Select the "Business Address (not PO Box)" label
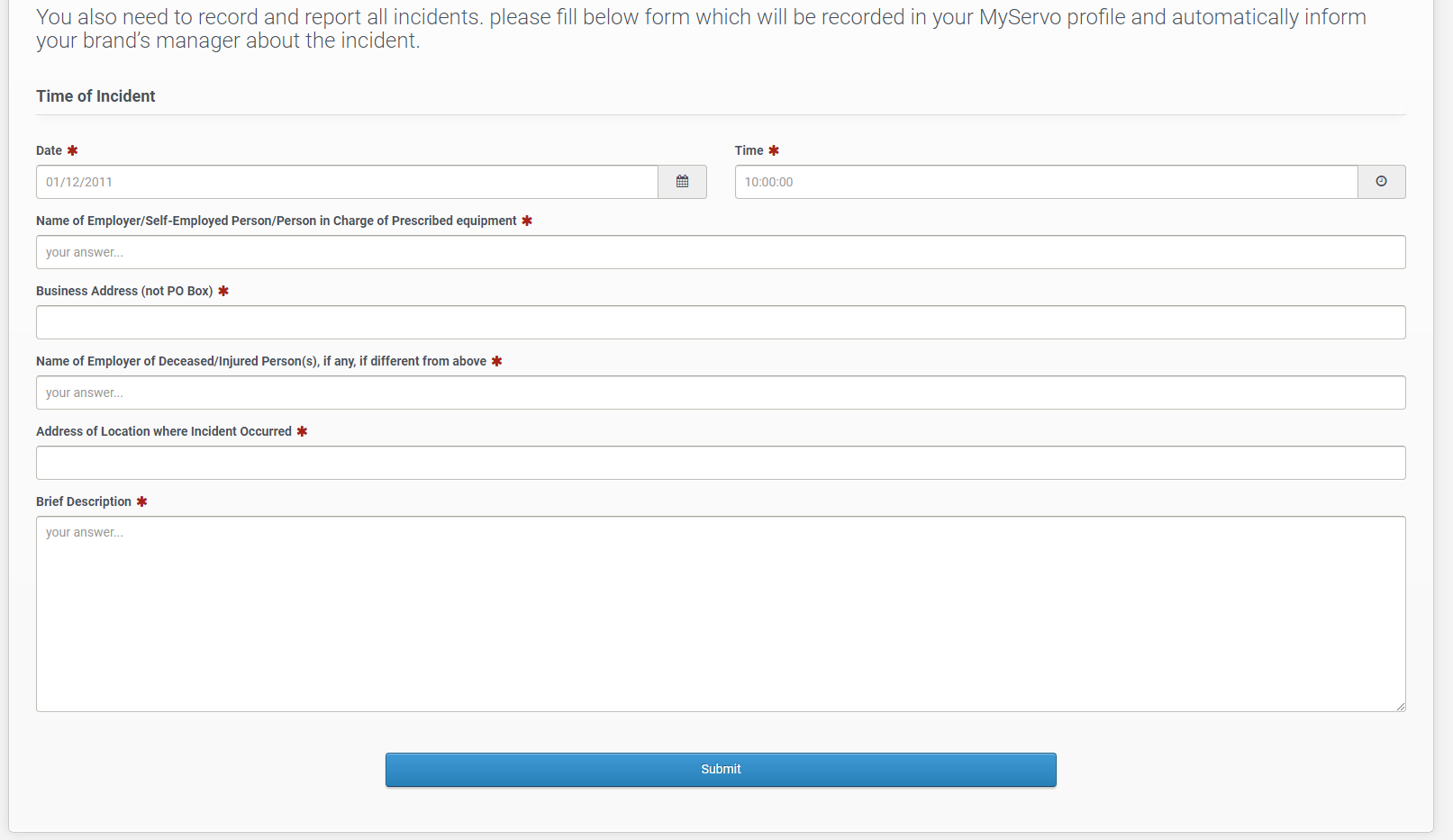 124,291
